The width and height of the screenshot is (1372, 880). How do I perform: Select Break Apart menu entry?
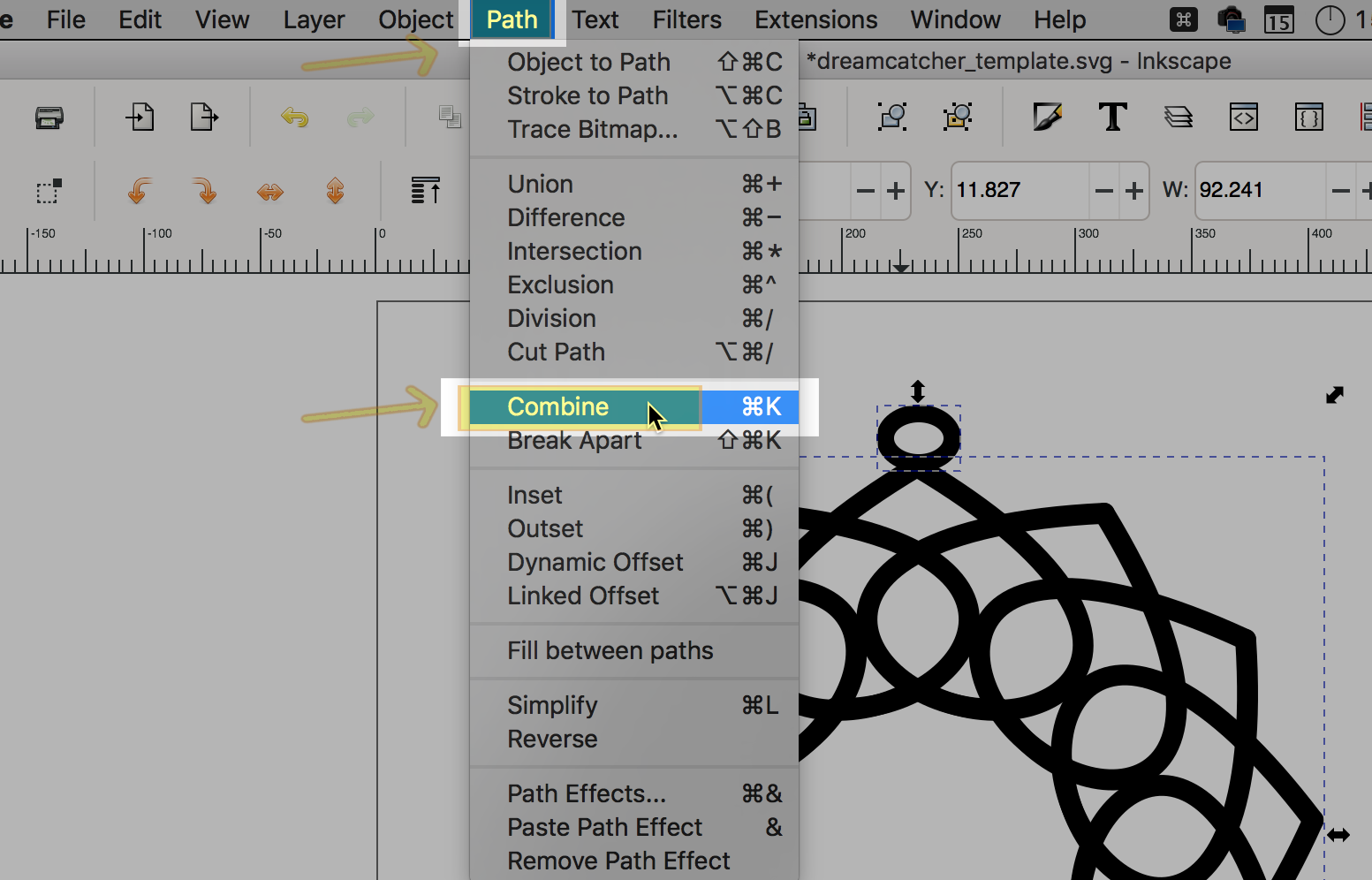coord(574,440)
